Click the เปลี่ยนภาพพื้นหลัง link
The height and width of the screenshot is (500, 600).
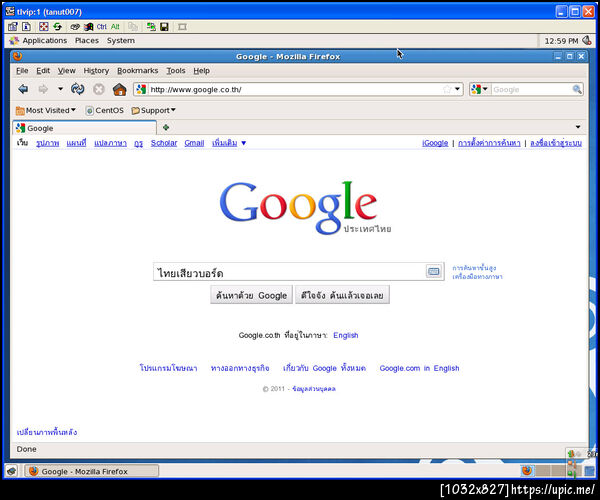pyautogui.click(x=47, y=432)
